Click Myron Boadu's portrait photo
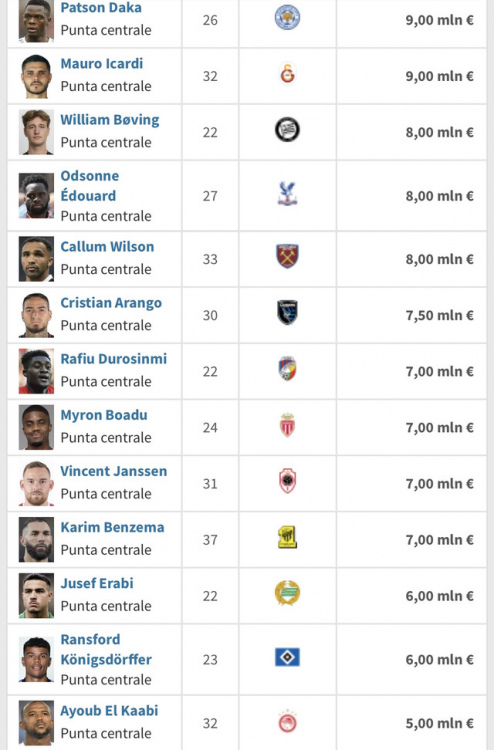 36,428
